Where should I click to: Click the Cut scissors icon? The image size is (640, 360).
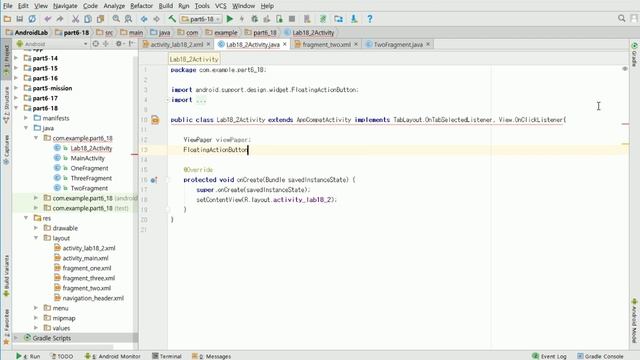76,19
